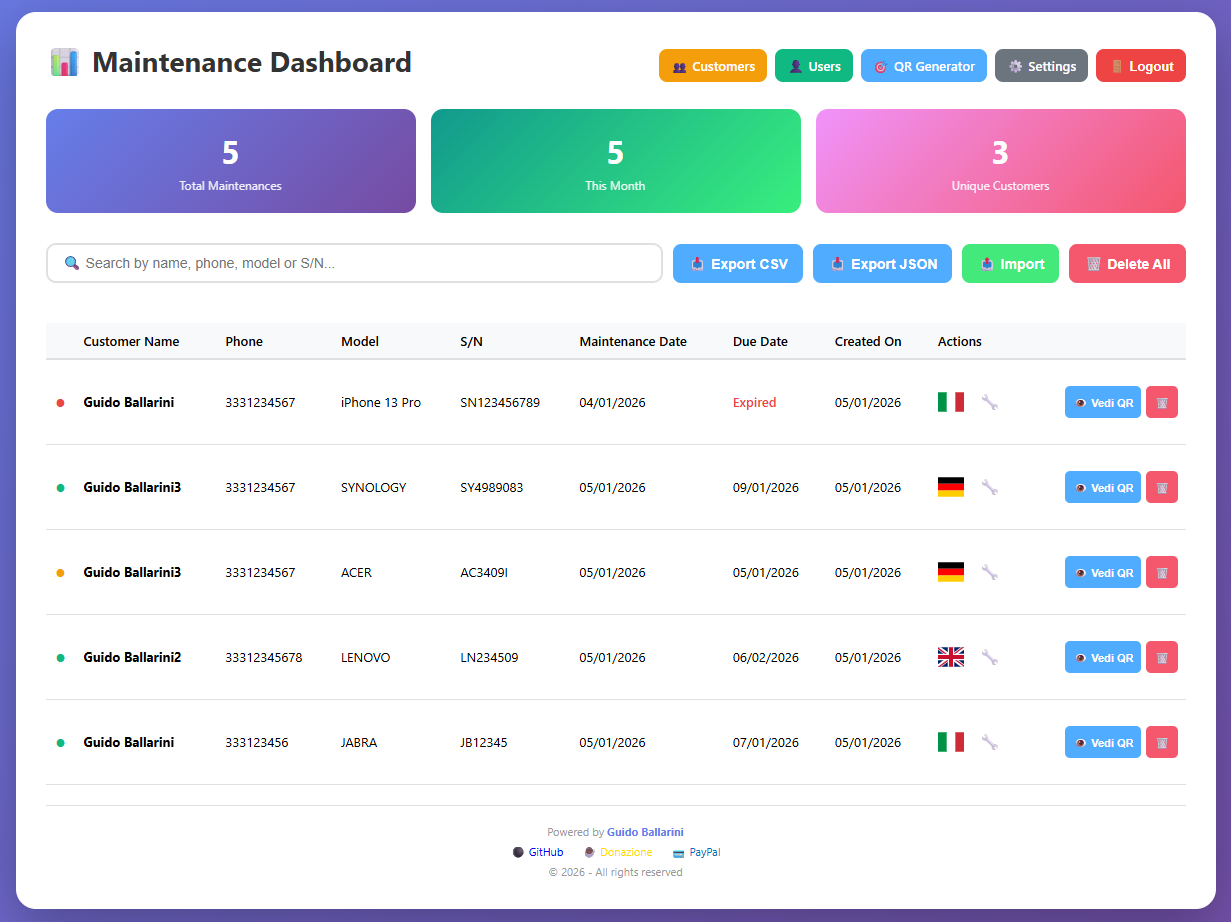Click the phone number 333123456

pos(256,742)
